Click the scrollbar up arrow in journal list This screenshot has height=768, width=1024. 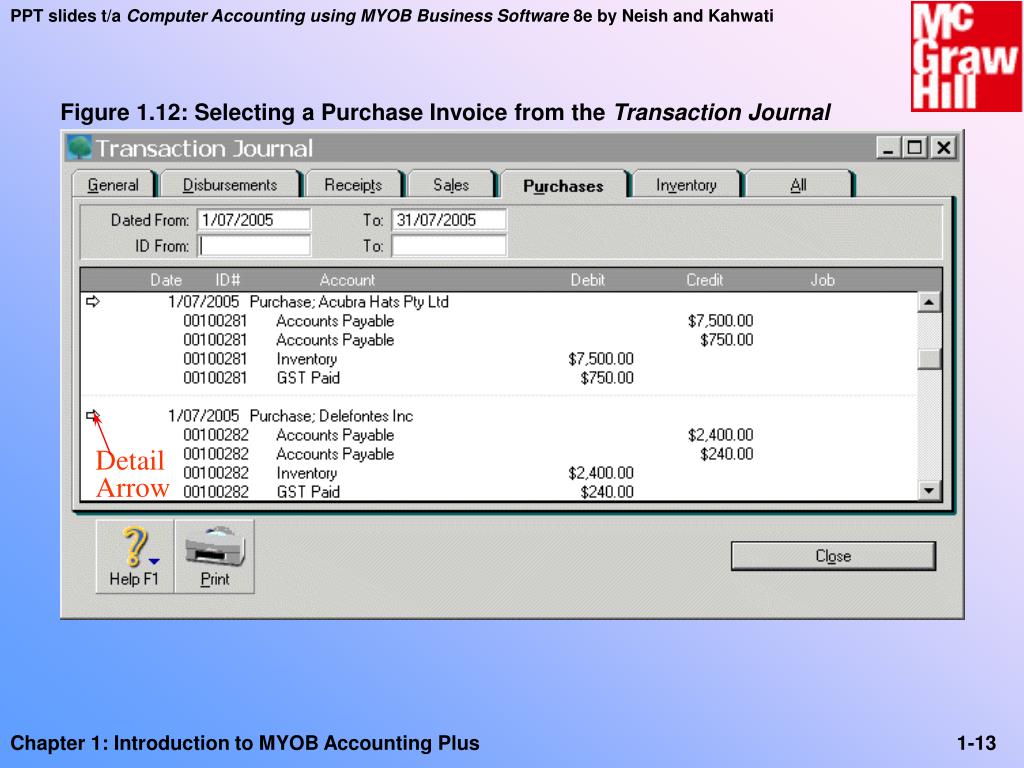929,302
